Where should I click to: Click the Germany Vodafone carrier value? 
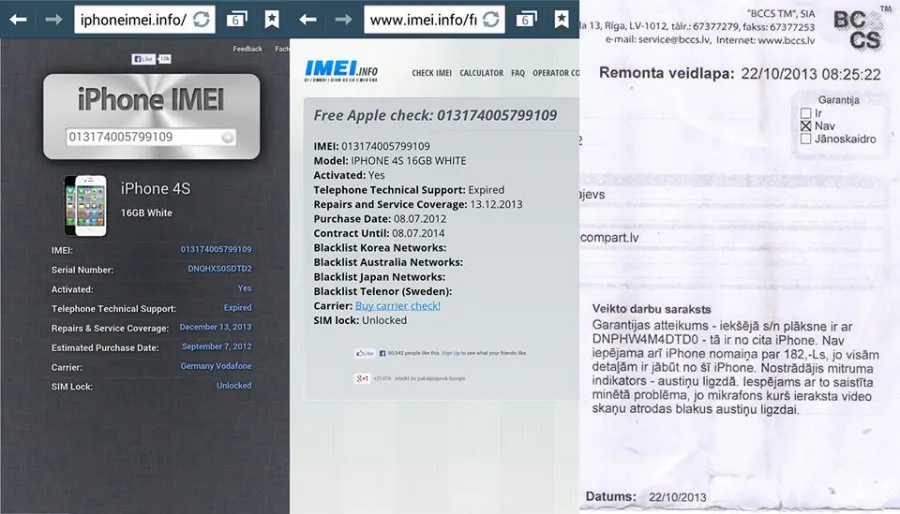pos(216,366)
